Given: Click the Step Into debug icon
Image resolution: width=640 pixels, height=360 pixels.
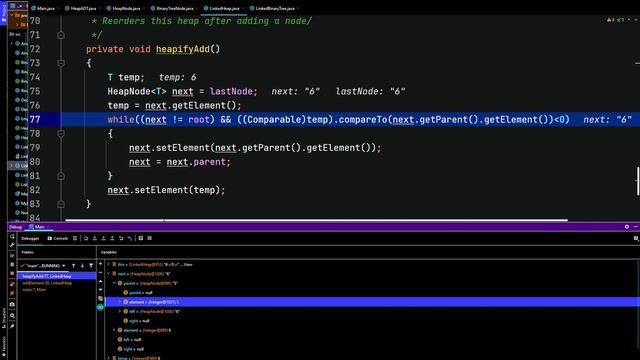Looking at the screenshot, I should (95, 238).
